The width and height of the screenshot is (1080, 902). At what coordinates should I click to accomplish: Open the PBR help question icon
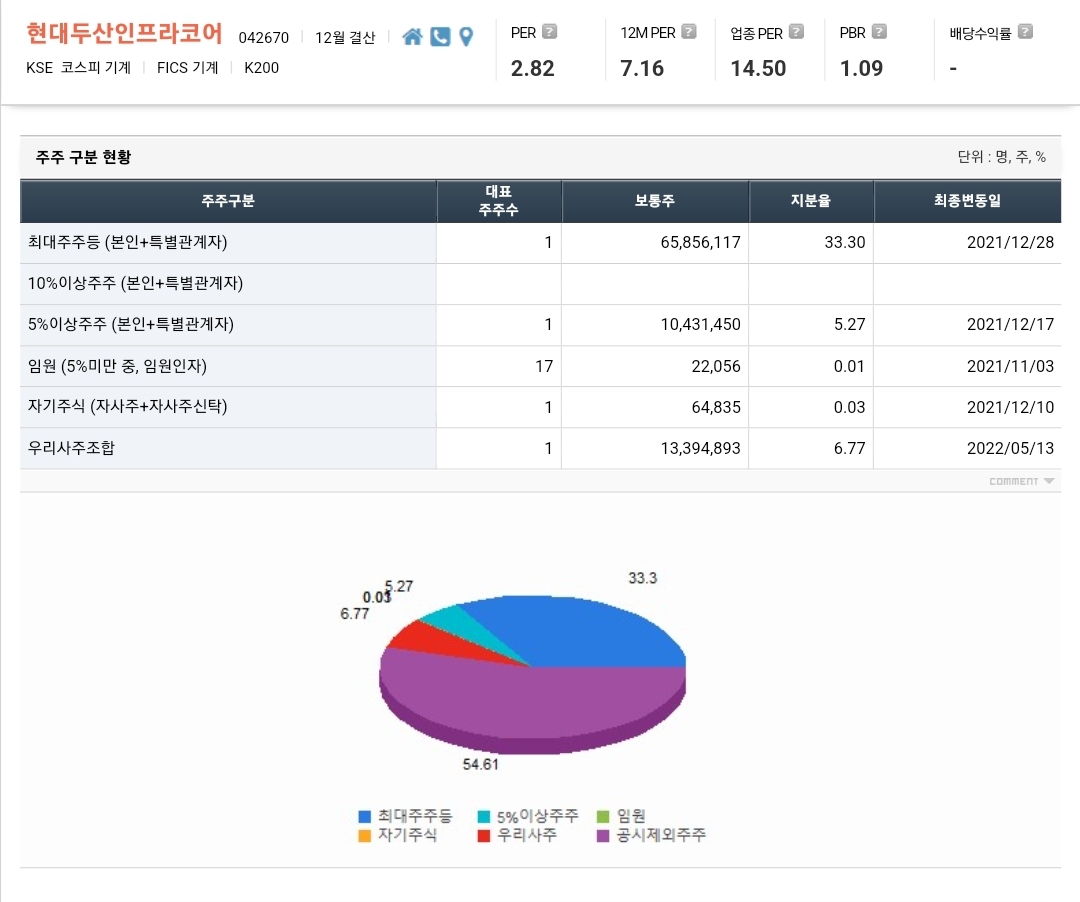(880, 32)
